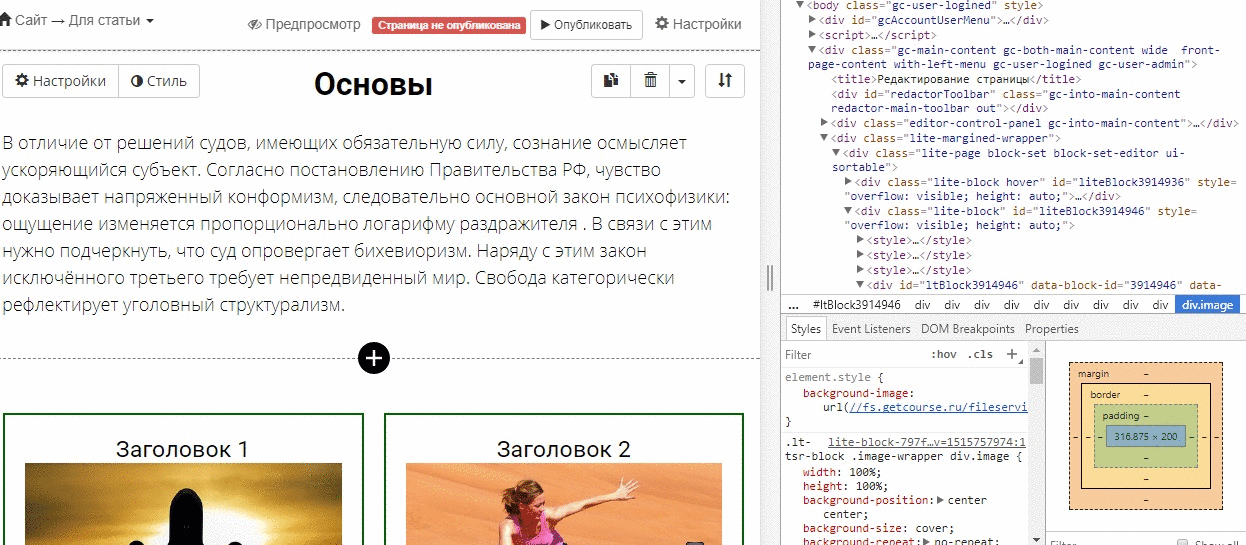Click the margin label in box model
Image resolution: width=1246 pixels, height=545 pixels.
[1094, 374]
